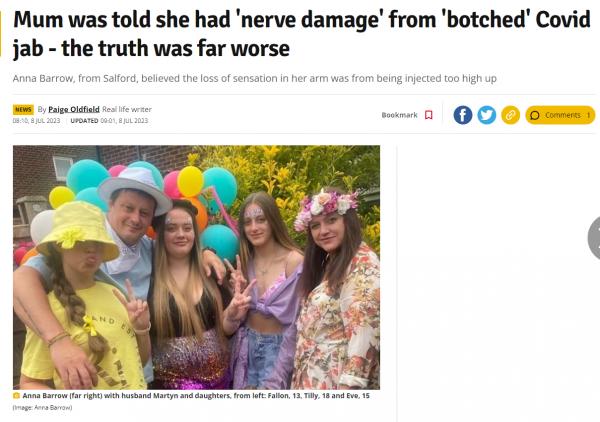
Task: Click the Anna Barrow from Salford subheading
Action: [254, 78]
